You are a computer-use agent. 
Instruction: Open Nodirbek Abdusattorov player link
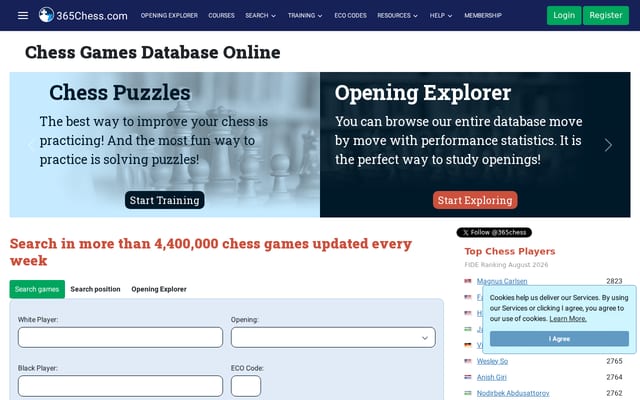pos(513,393)
